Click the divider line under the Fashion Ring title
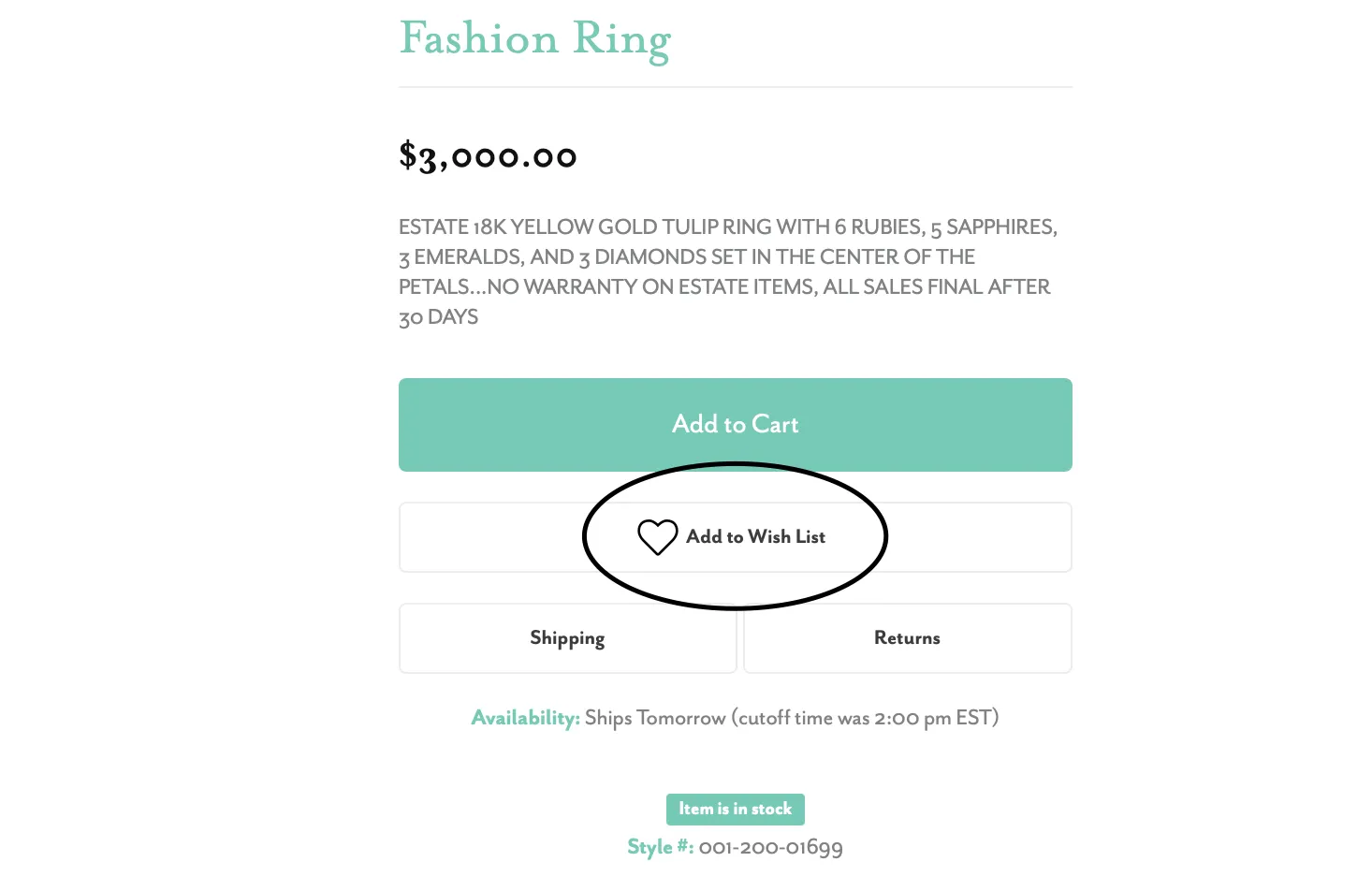Screen dimensions: 1372x891 click(735, 87)
